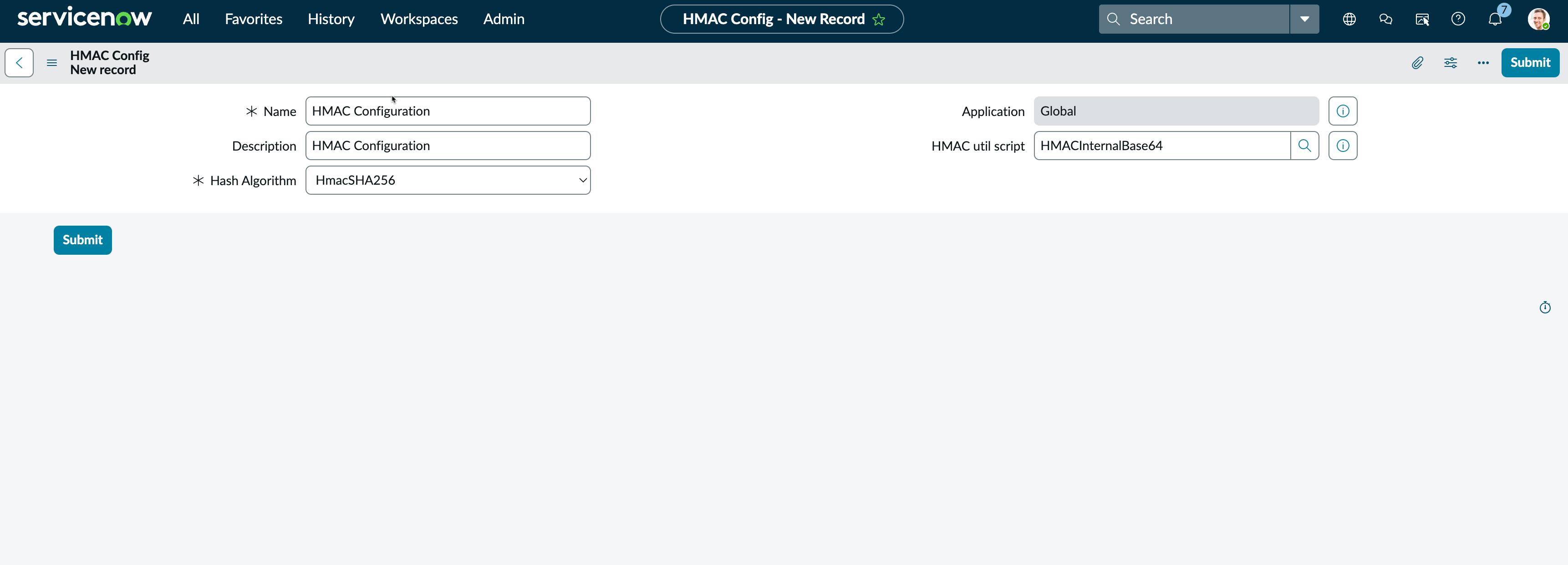This screenshot has width=1568, height=565.
Task: Click the response time stopwatch icon
Action: click(1545, 308)
